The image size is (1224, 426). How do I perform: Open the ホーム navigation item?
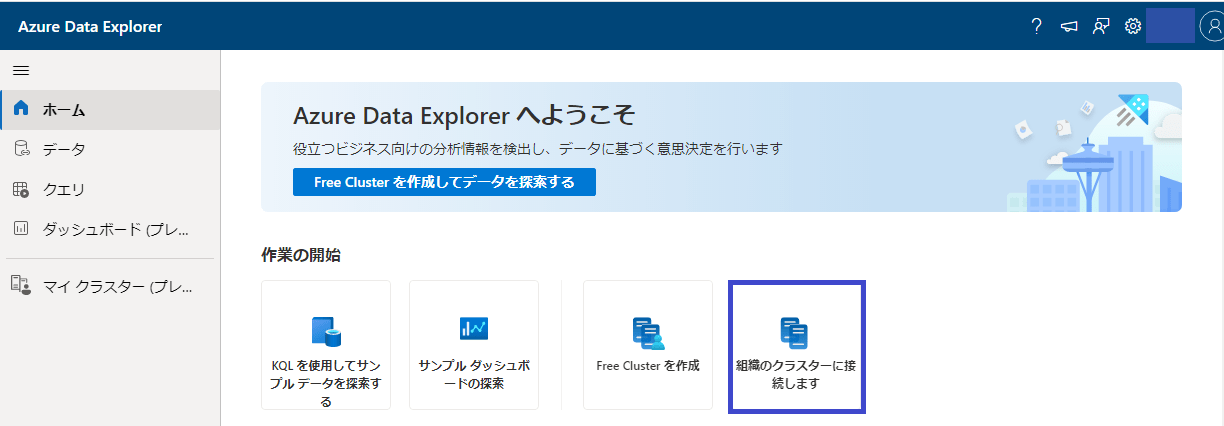(x=110, y=110)
